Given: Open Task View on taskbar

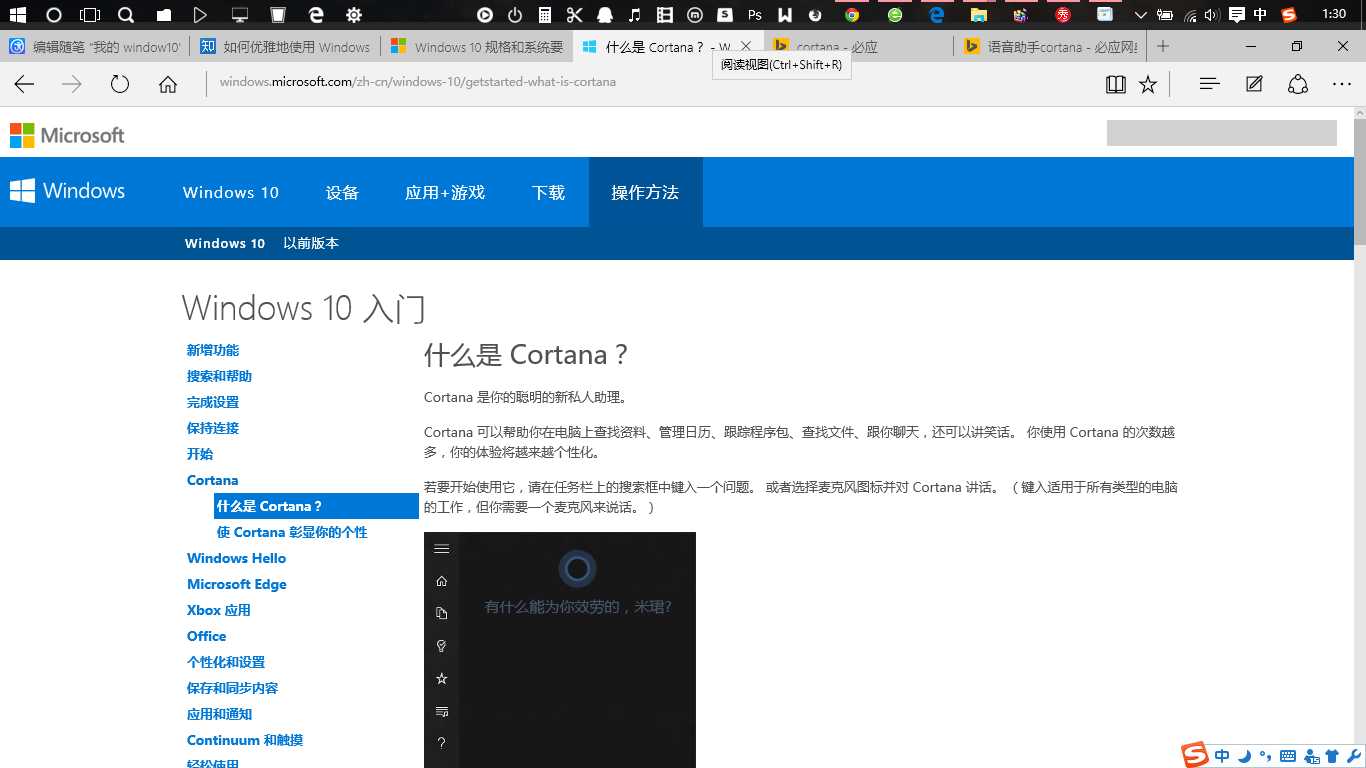Looking at the screenshot, I should (90, 15).
